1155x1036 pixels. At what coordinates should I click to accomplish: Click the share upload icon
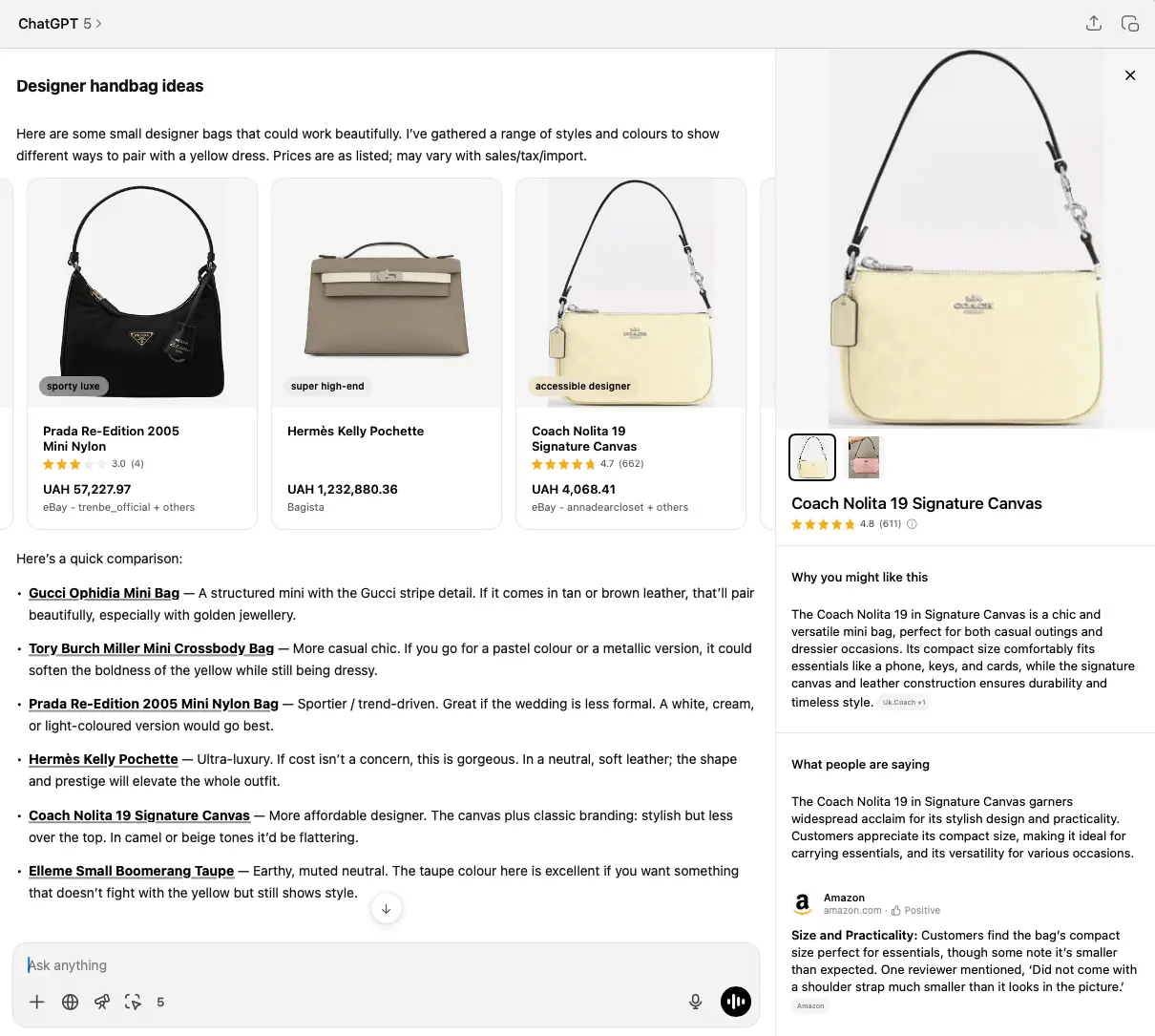click(x=1094, y=24)
